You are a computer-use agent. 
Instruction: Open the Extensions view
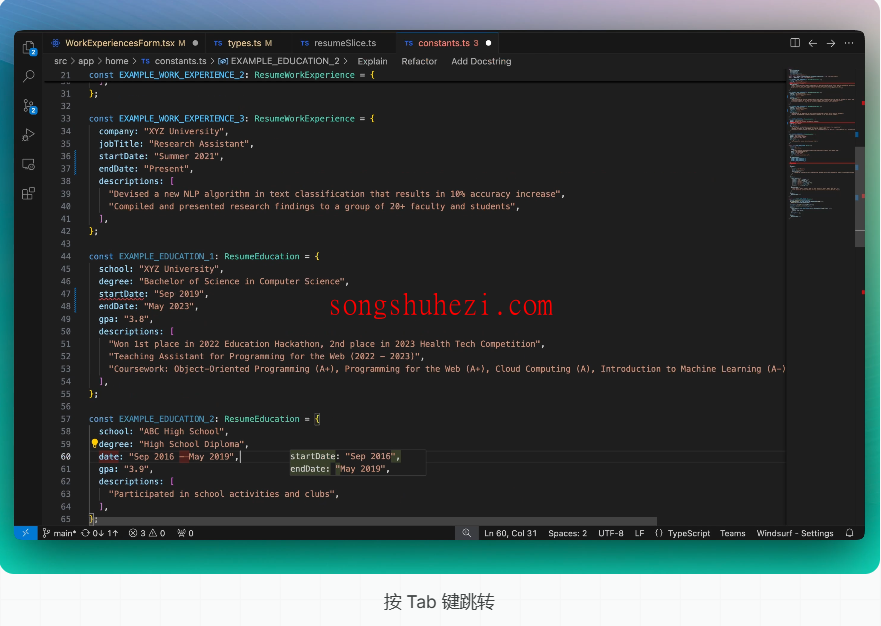(28, 193)
